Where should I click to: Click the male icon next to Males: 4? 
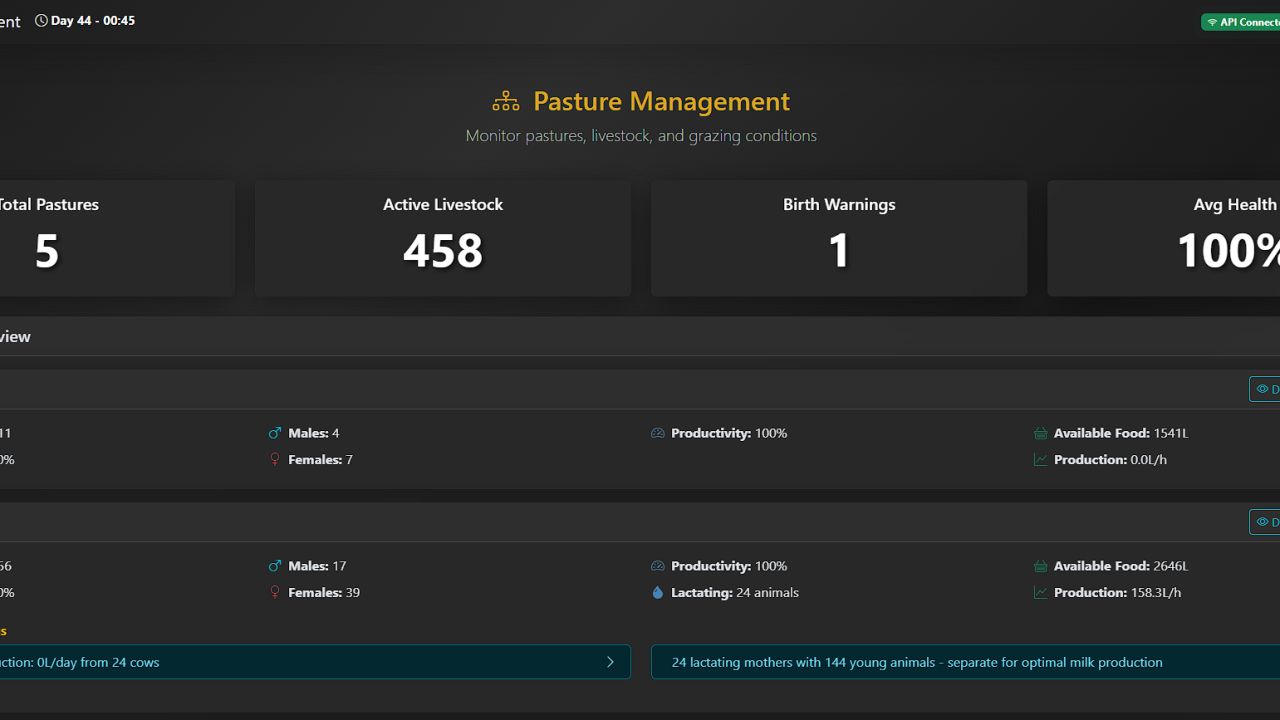[x=275, y=433]
